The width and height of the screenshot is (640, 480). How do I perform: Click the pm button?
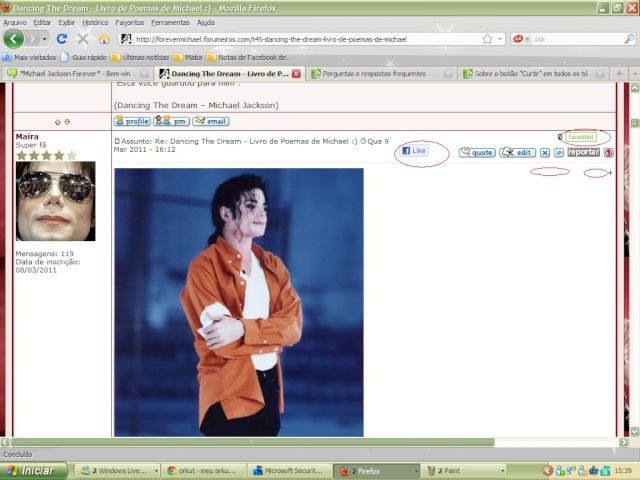[171, 121]
